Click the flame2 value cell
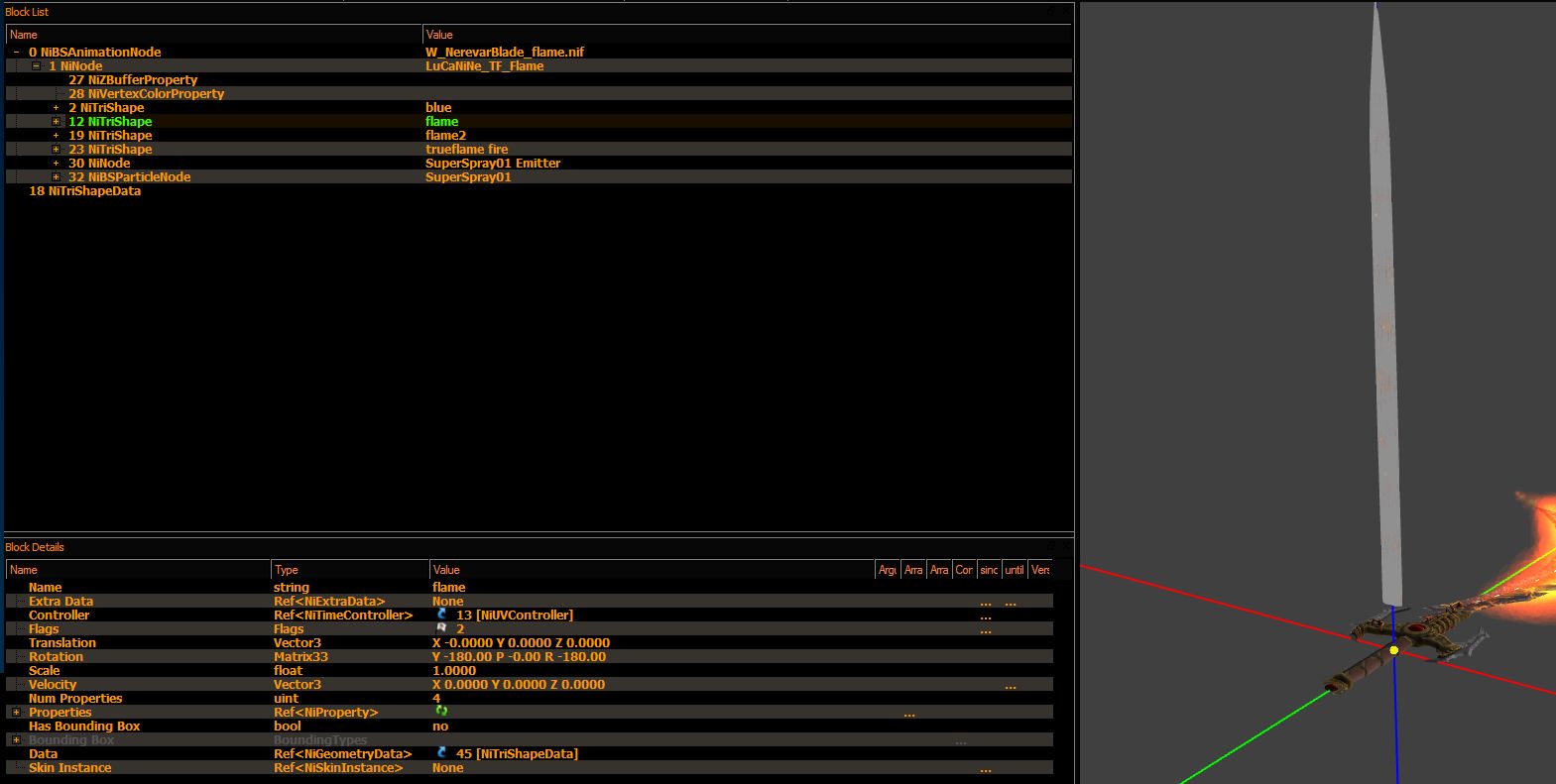The image size is (1556, 784). point(445,135)
